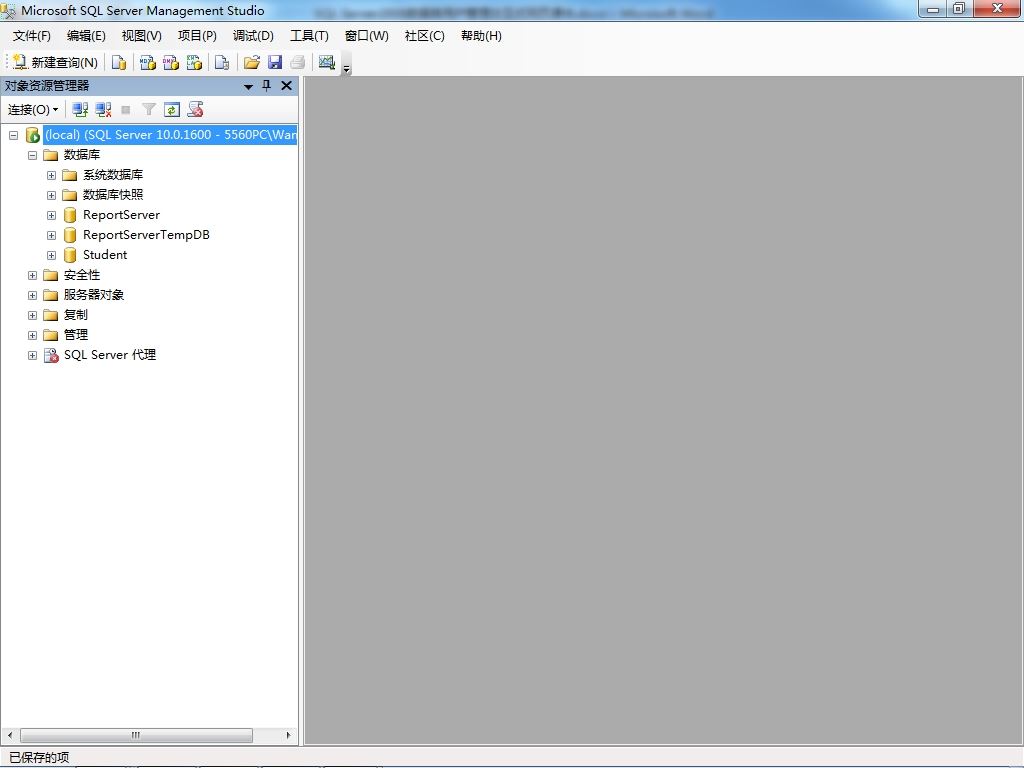The width and height of the screenshot is (1024, 768).
Task: Open the 文件(F) menu
Action: (31, 36)
